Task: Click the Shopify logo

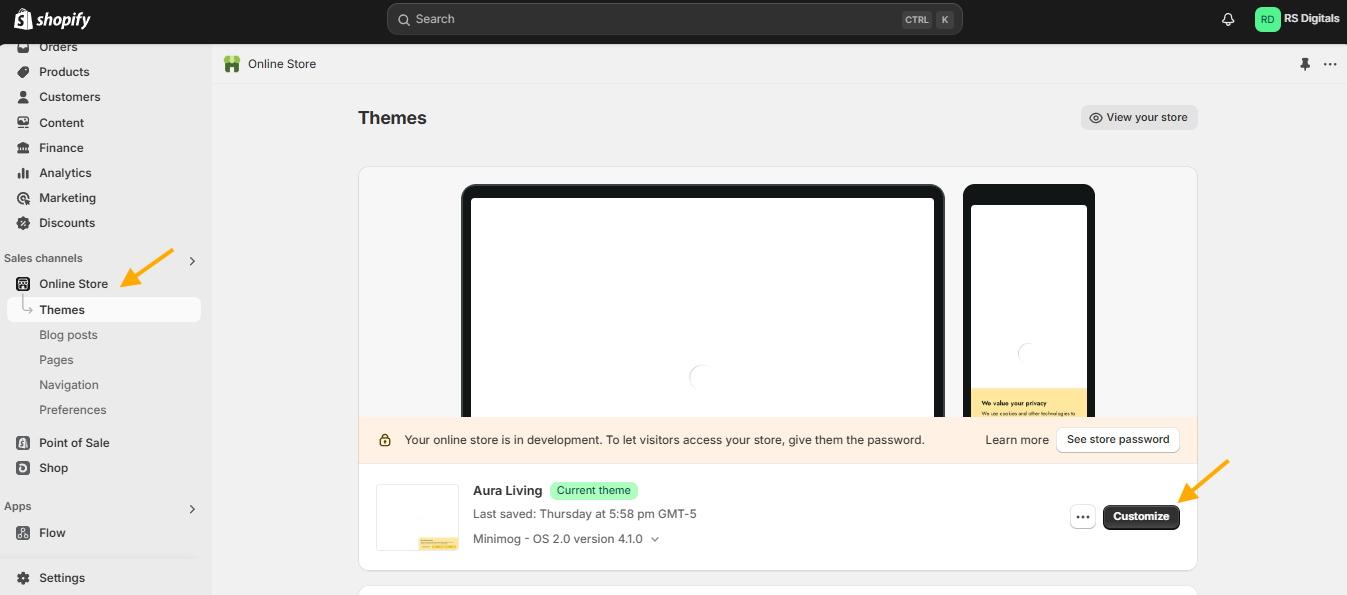Action: coord(52,19)
